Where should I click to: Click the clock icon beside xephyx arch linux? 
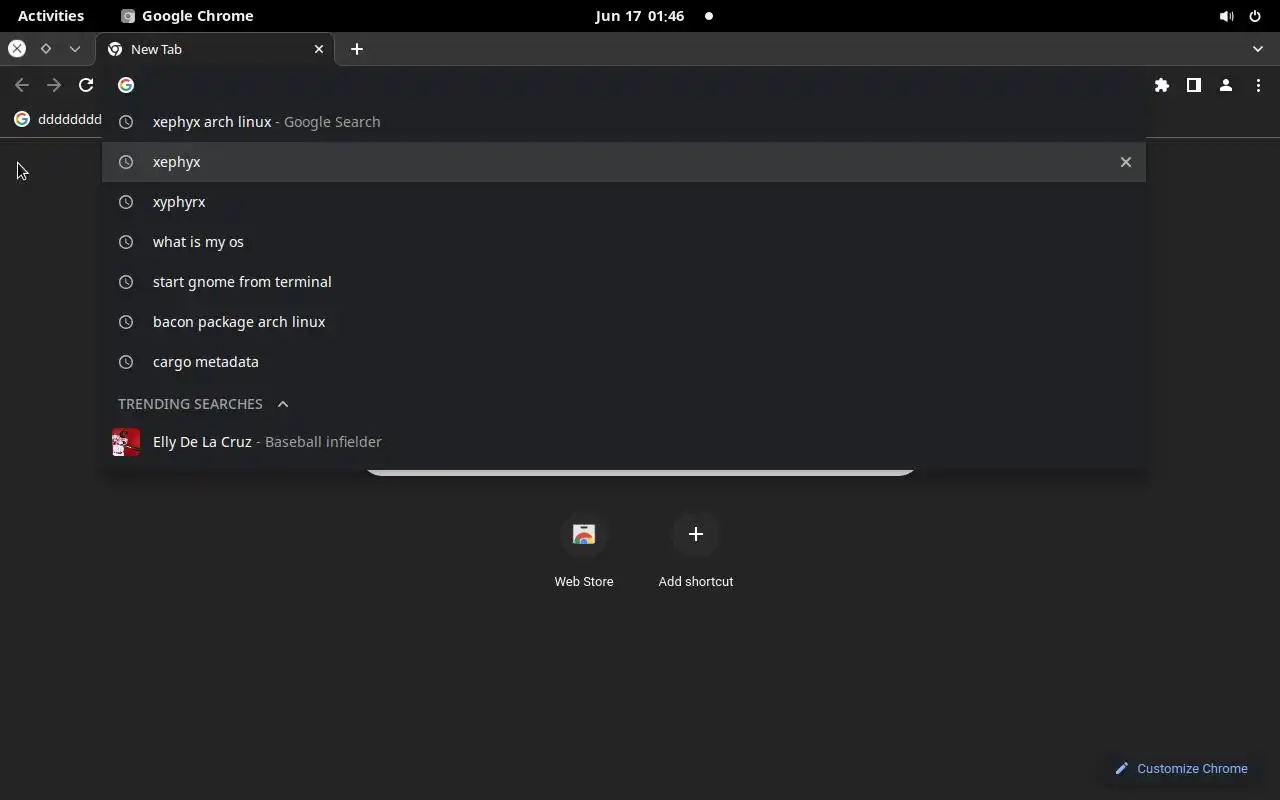click(126, 122)
